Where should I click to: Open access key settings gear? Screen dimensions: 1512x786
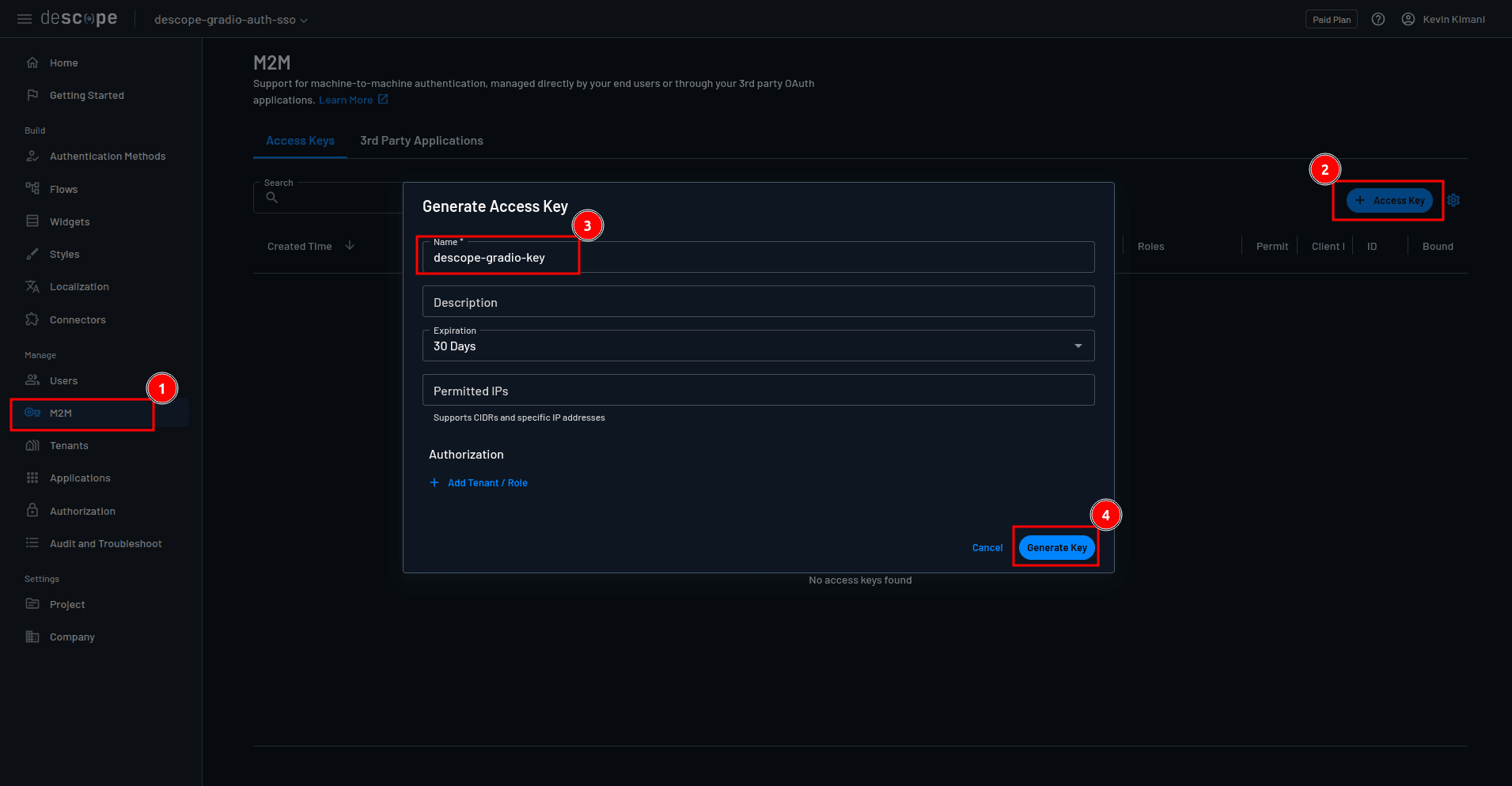click(1453, 200)
